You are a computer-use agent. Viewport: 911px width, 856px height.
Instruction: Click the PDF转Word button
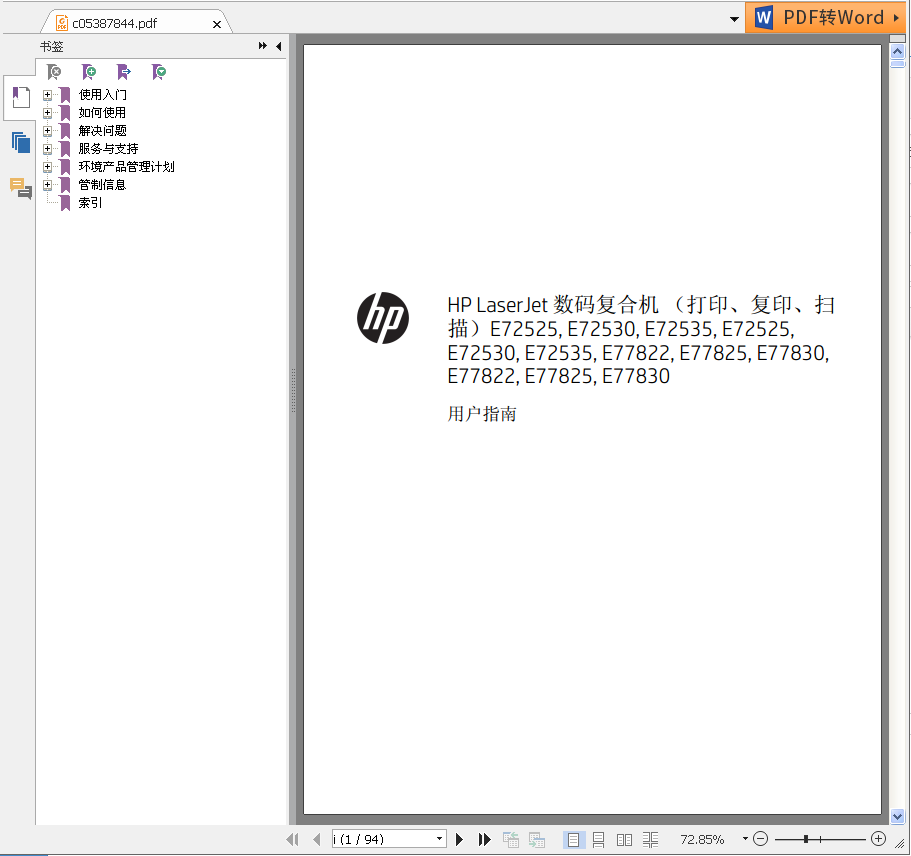(x=827, y=17)
